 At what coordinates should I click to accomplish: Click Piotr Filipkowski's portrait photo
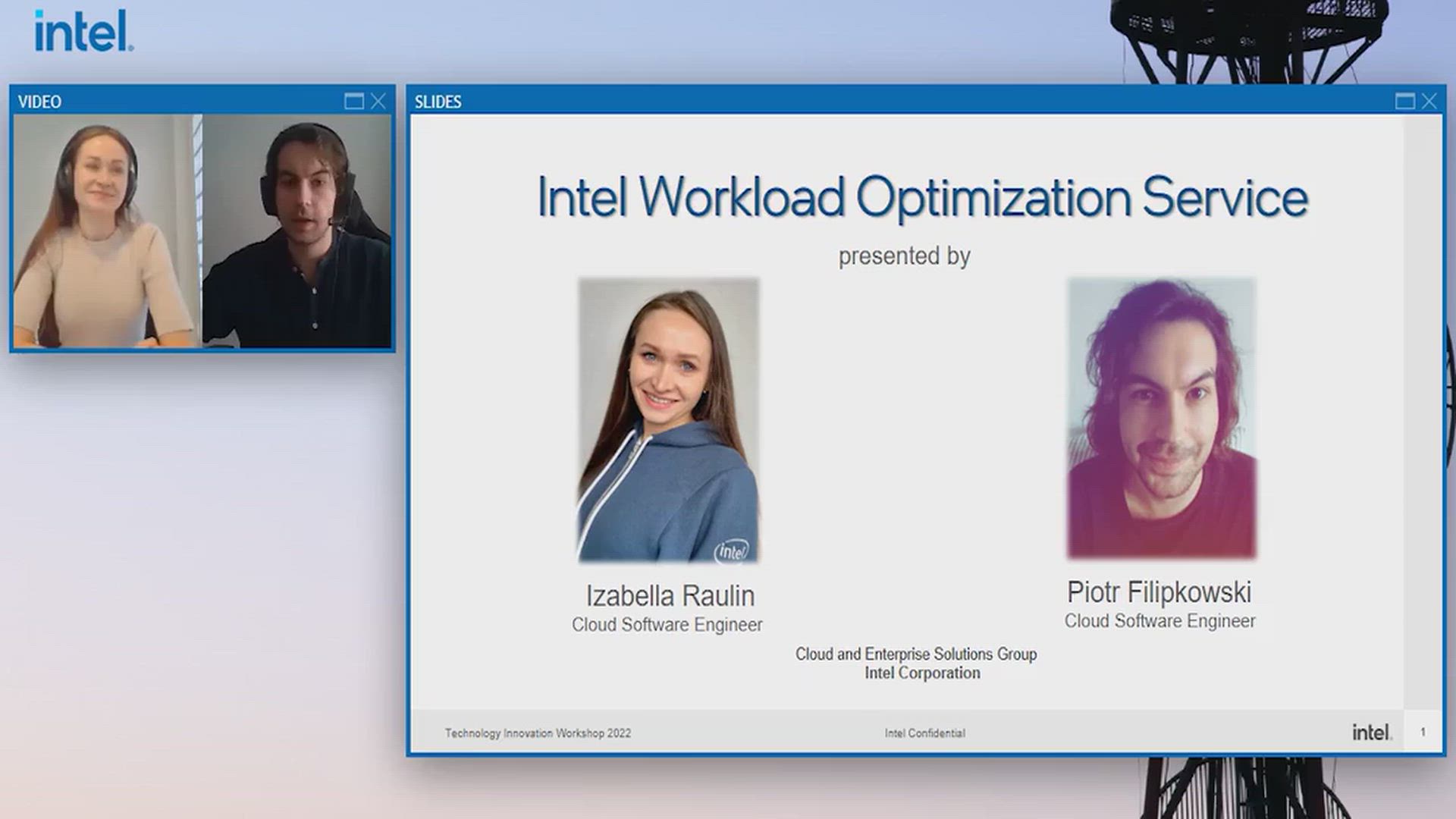point(1161,419)
